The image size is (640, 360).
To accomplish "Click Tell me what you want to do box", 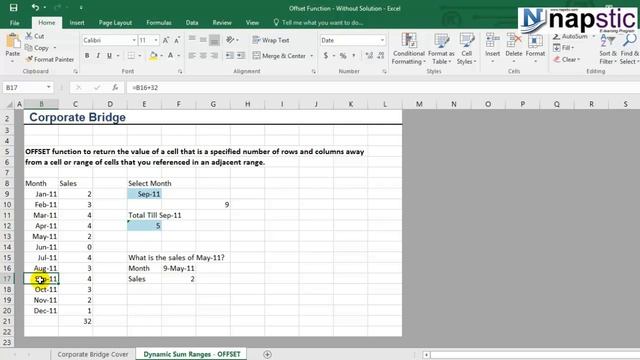I will click(318, 22).
